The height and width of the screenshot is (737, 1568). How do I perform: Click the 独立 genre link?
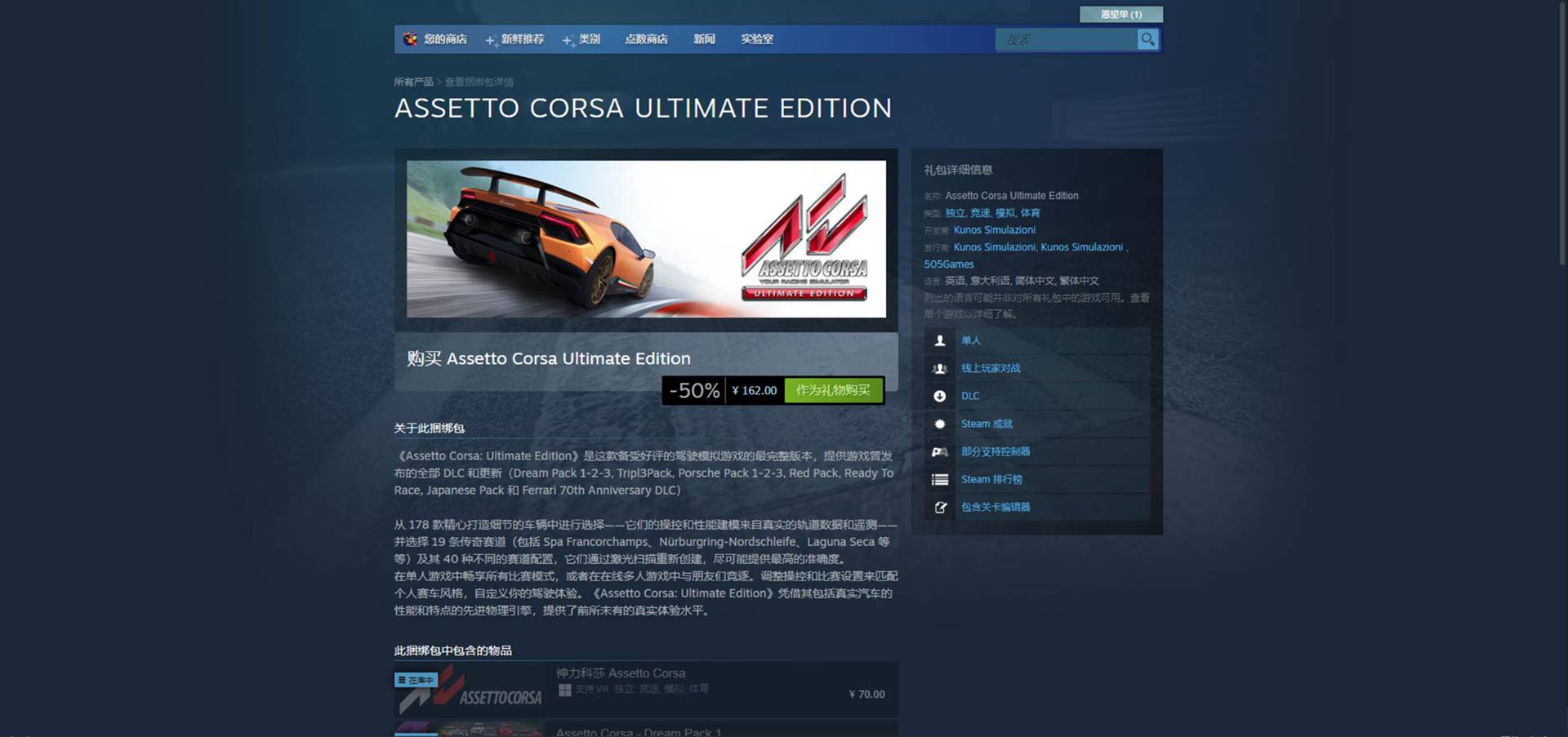click(955, 213)
